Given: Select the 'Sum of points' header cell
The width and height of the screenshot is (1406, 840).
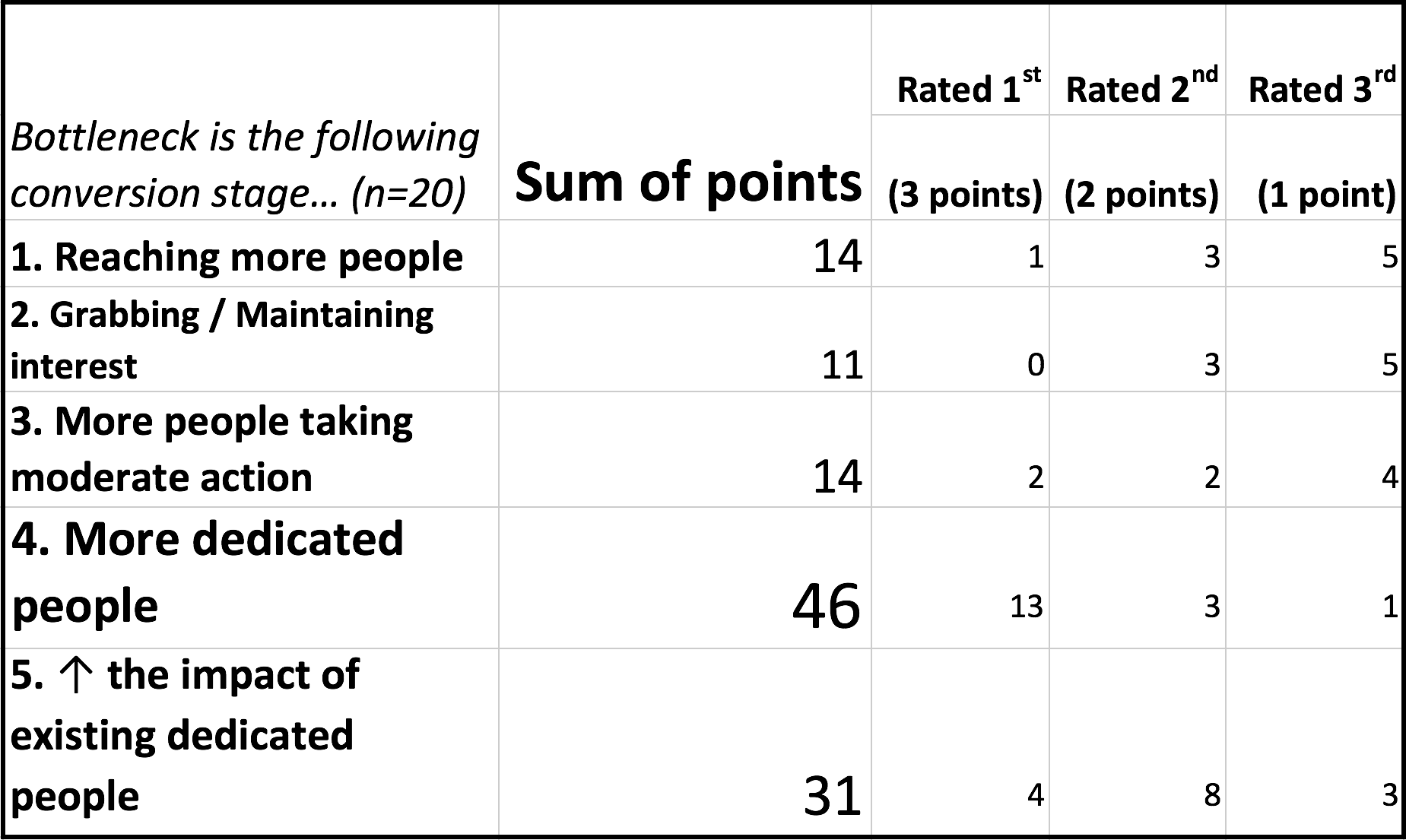Looking at the screenshot, I should [x=685, y=113].
